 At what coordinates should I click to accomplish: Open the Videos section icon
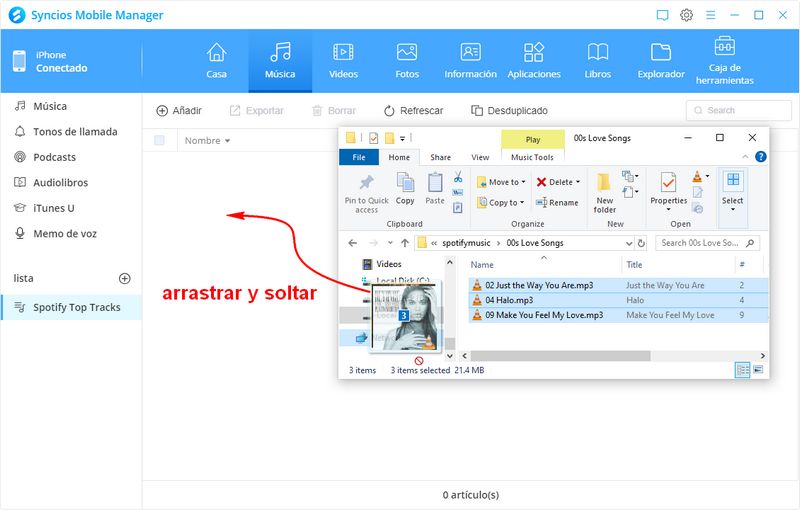(x=343, y=60)
